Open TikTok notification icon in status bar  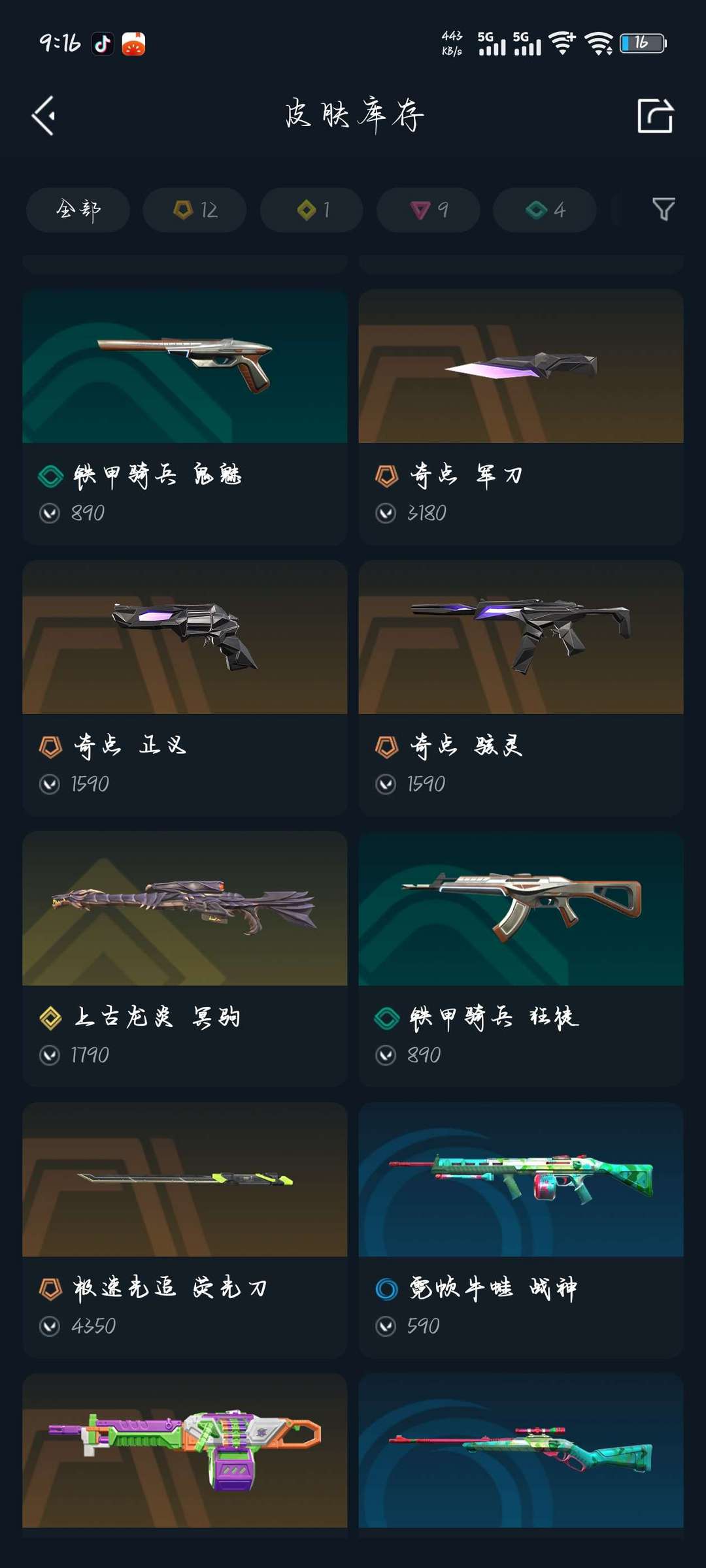pos(102,44)
